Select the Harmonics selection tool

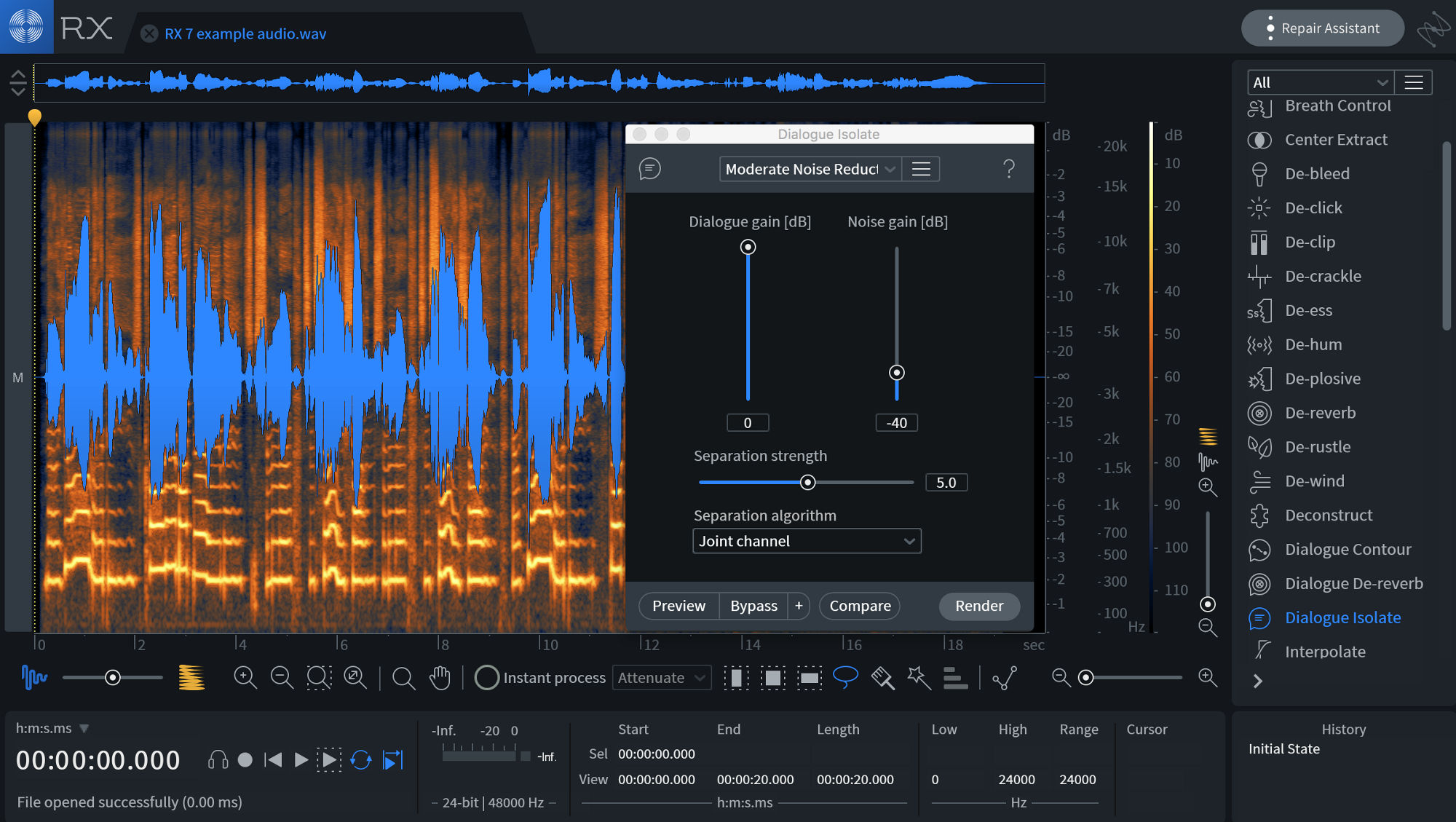[x=955, y=679]
